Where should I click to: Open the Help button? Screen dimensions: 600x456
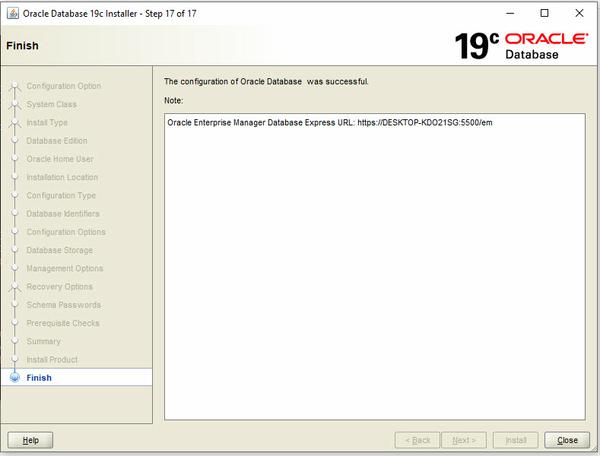click(x=30, y=440)
